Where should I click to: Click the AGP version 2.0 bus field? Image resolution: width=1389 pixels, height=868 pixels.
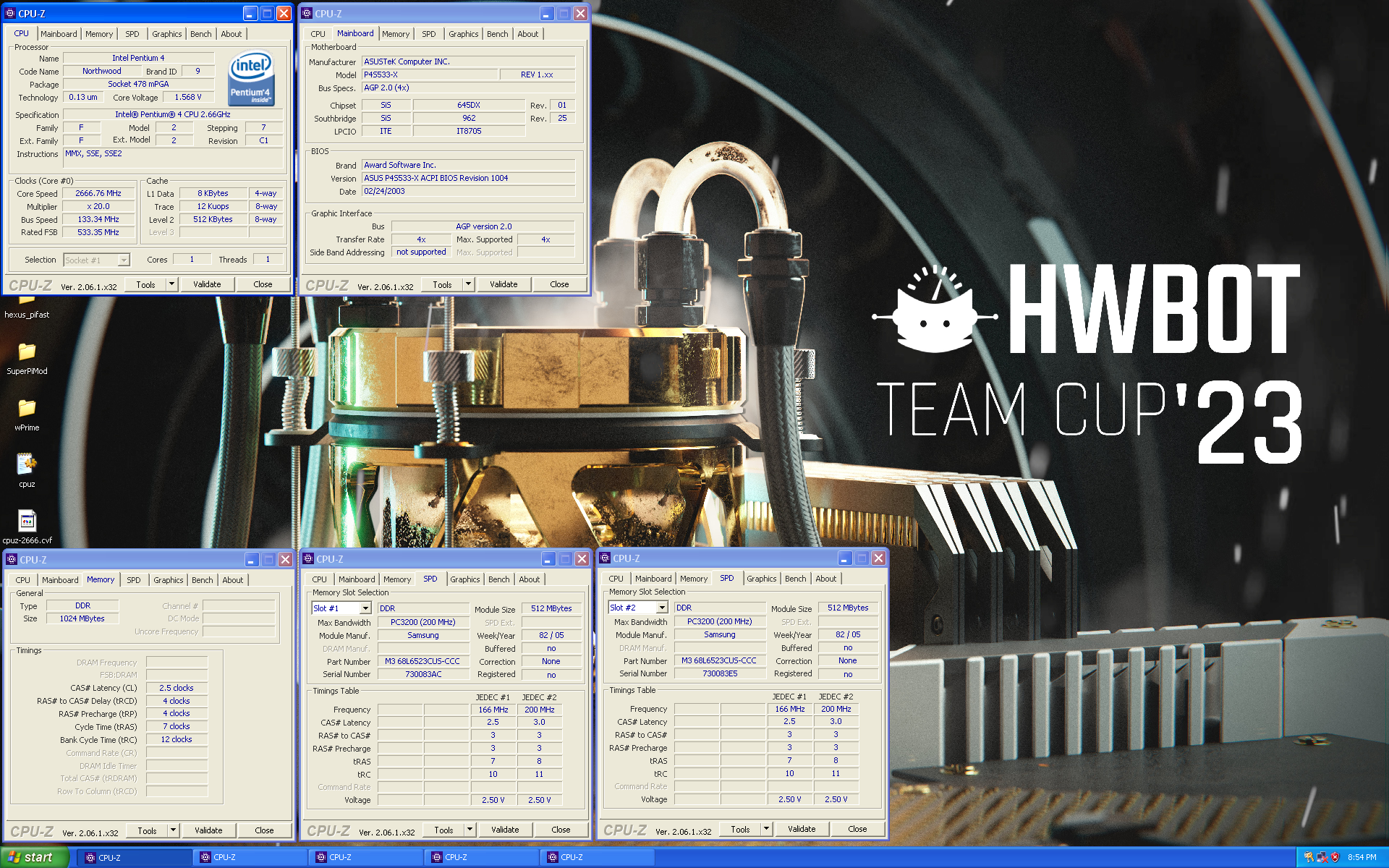coord(483,226)
